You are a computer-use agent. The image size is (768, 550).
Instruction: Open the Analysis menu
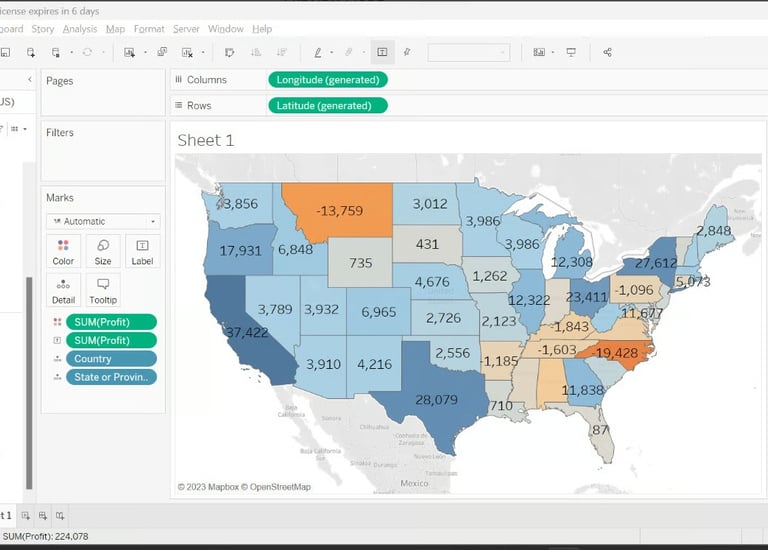pos(80,29)
